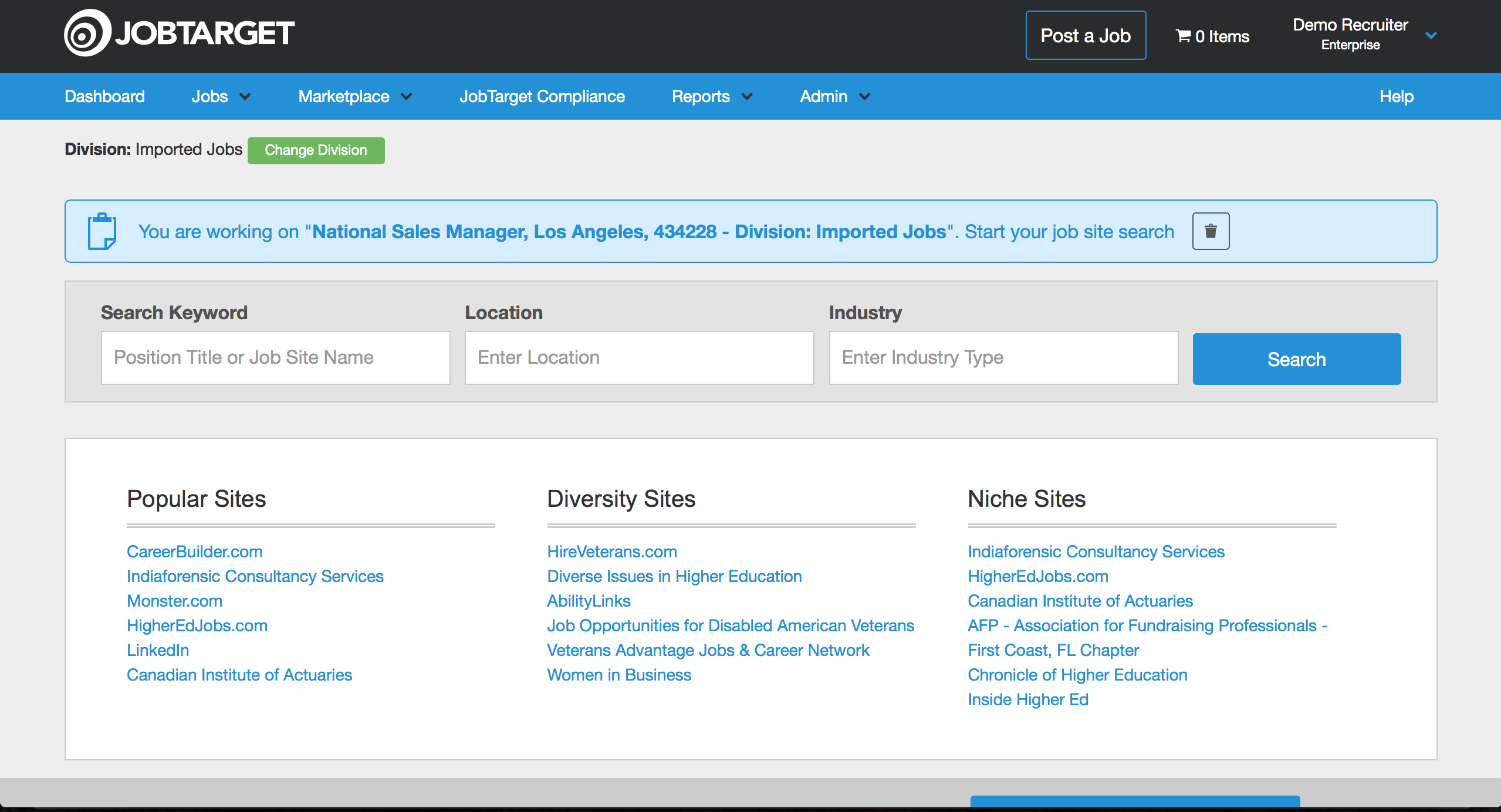Open the Post a Job button

(x=1085, y=35)
